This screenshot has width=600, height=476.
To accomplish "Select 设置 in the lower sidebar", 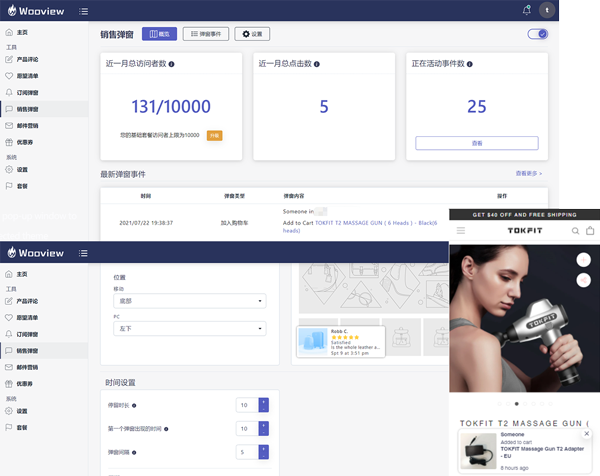I will 16,411.
